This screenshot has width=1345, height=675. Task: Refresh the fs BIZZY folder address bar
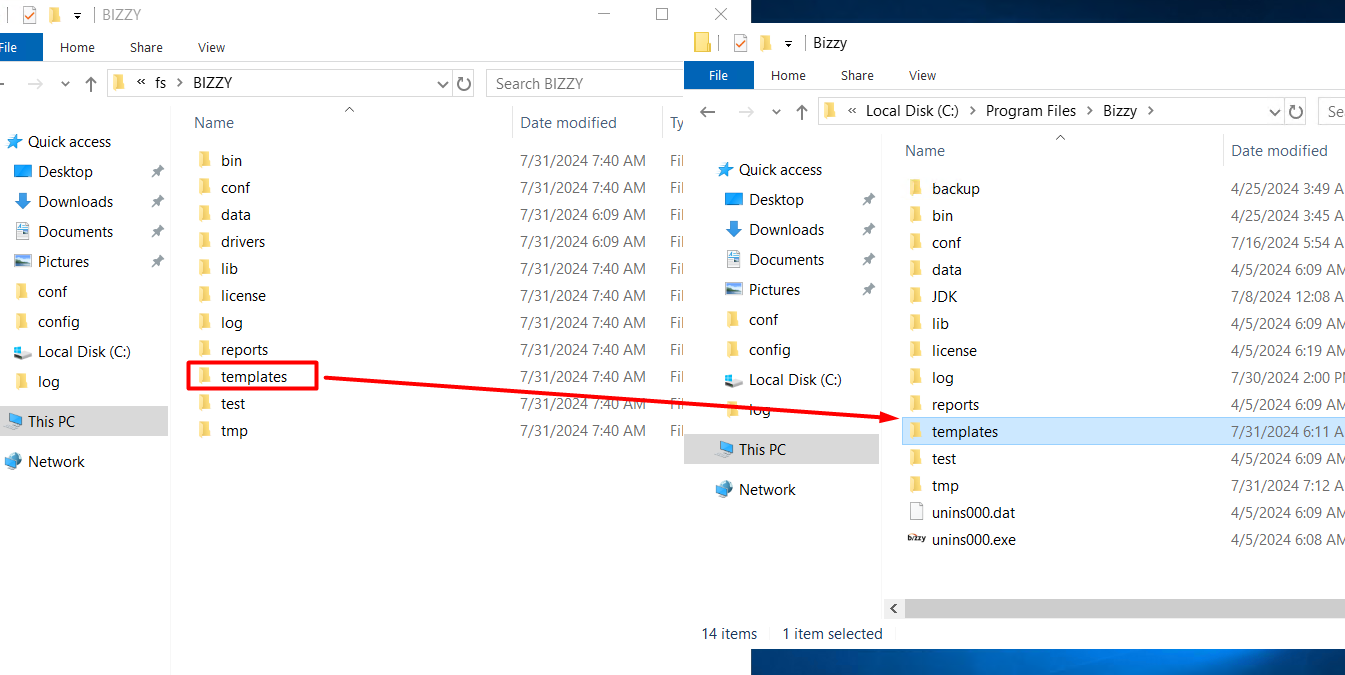pyautogui.click(x=464, y=84)
